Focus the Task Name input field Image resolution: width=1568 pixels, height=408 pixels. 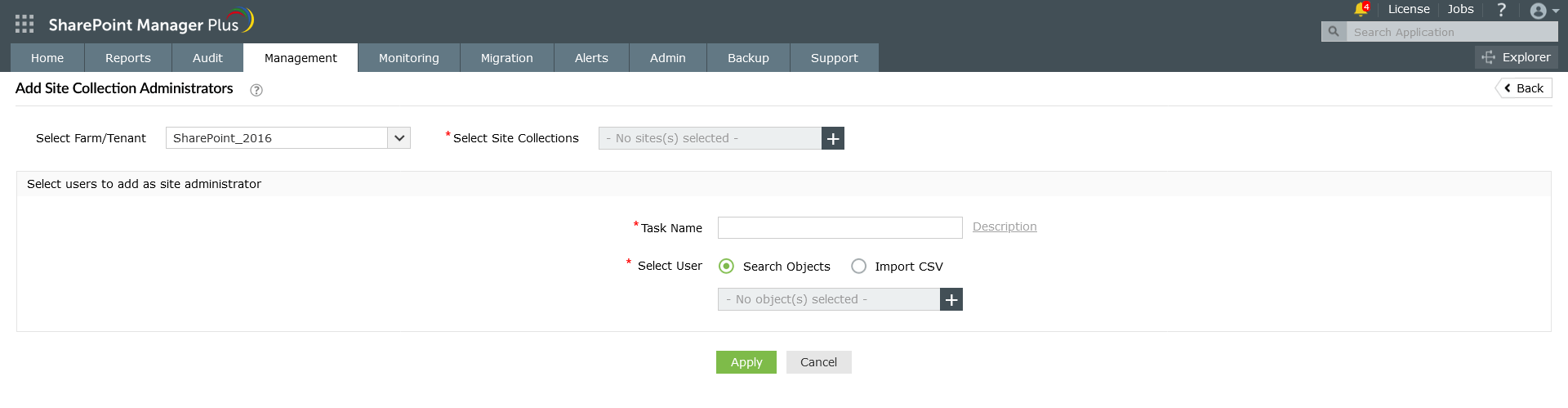pos(840,227)
